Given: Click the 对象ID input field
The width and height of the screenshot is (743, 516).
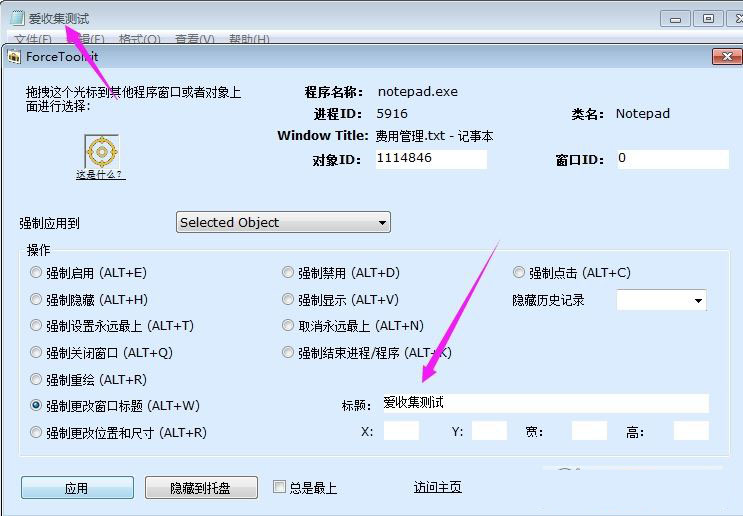Looking at the screenshot, I should click(431, 159).
